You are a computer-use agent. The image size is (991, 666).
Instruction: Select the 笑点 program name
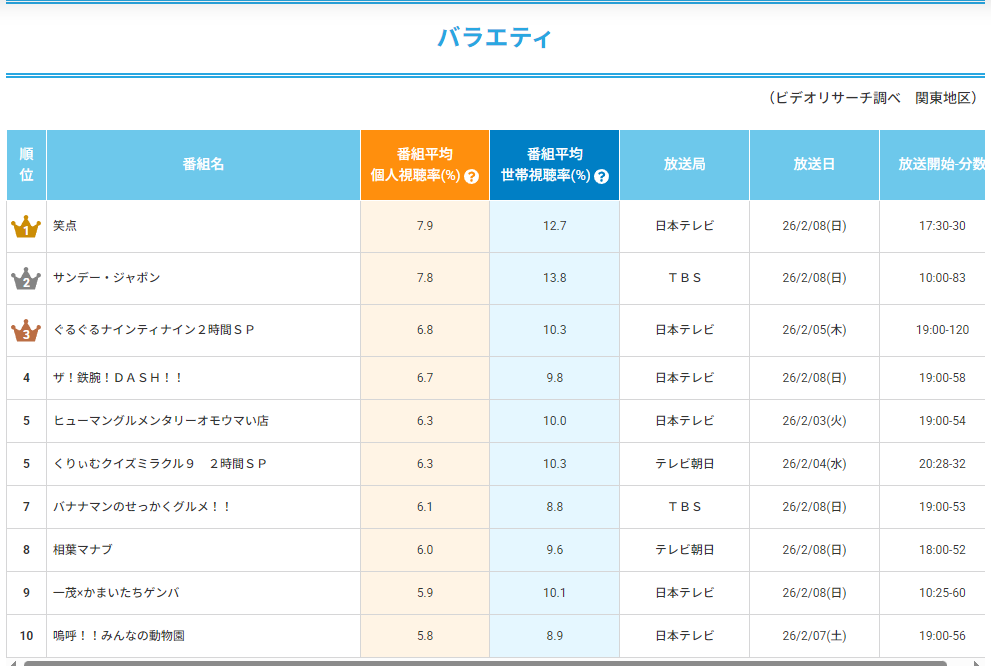click(x=65, y=226)
